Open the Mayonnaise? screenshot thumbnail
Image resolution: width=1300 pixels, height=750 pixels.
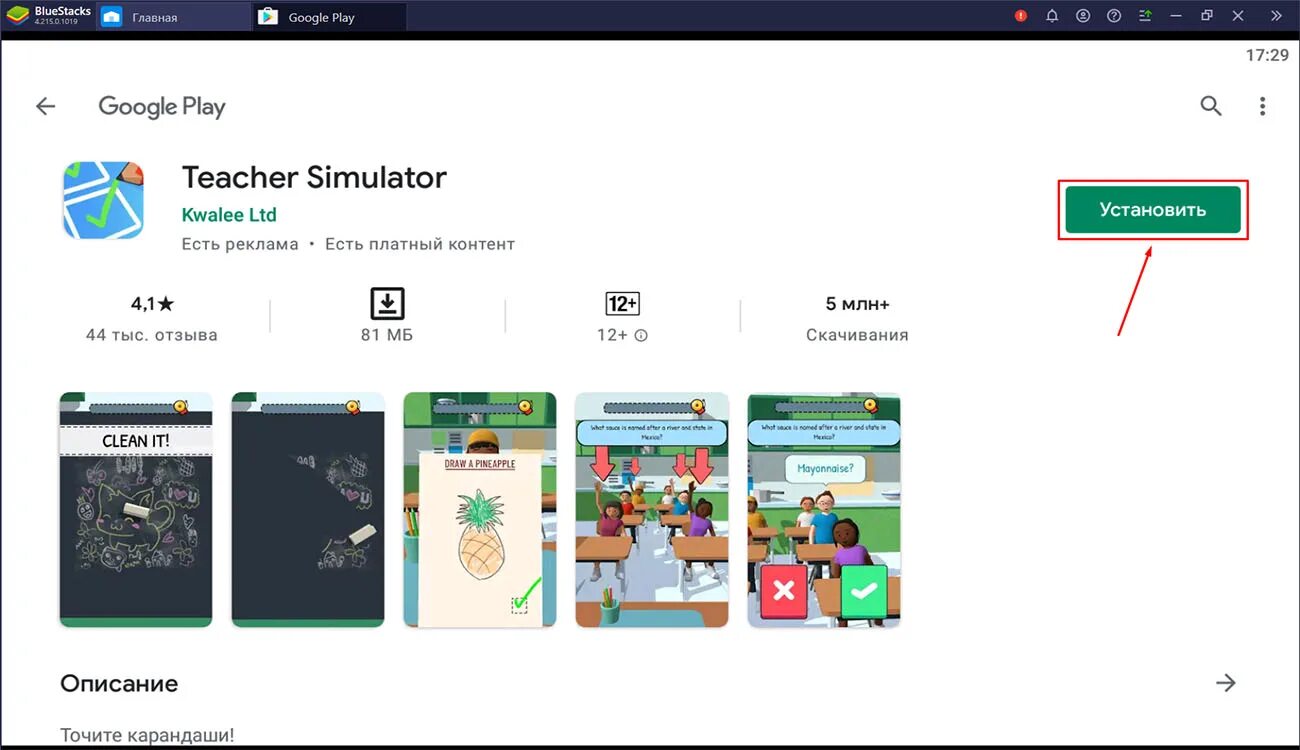824,510
